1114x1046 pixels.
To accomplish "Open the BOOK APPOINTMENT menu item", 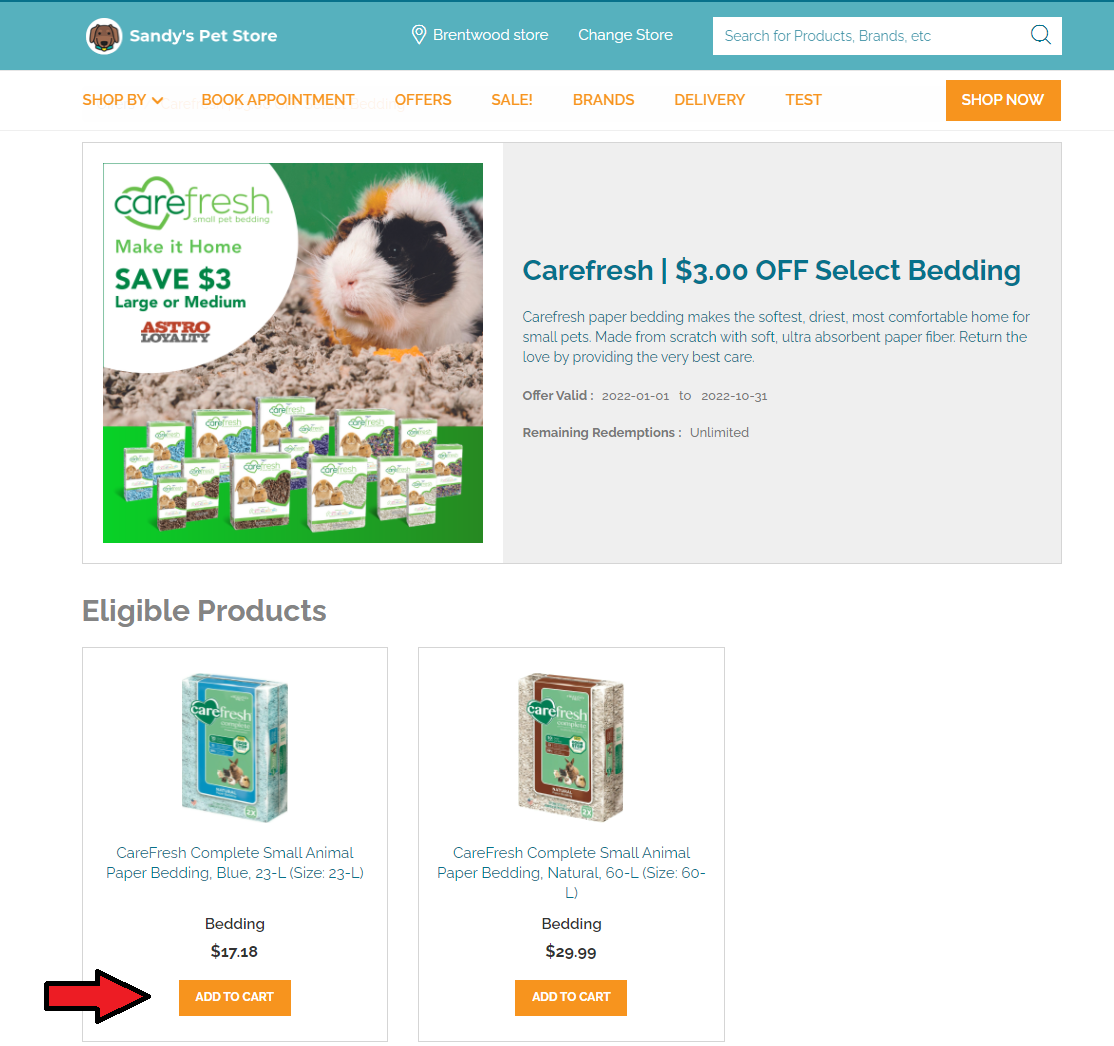I will 278,100.
